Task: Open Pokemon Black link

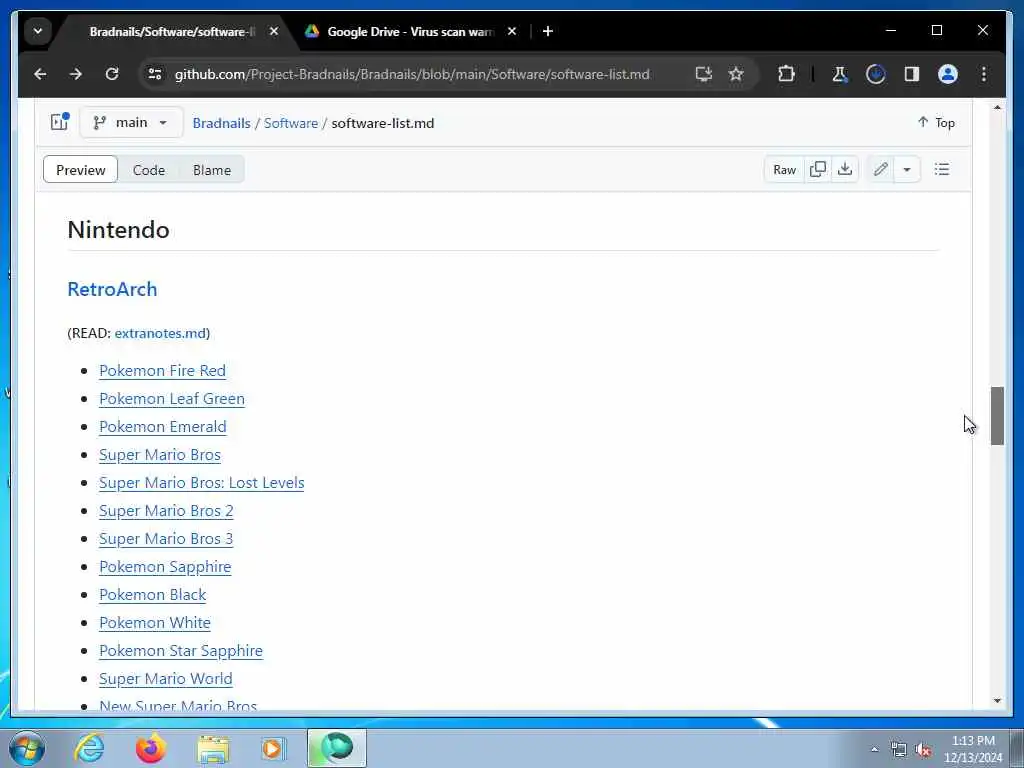Action: tap(153, 595)
